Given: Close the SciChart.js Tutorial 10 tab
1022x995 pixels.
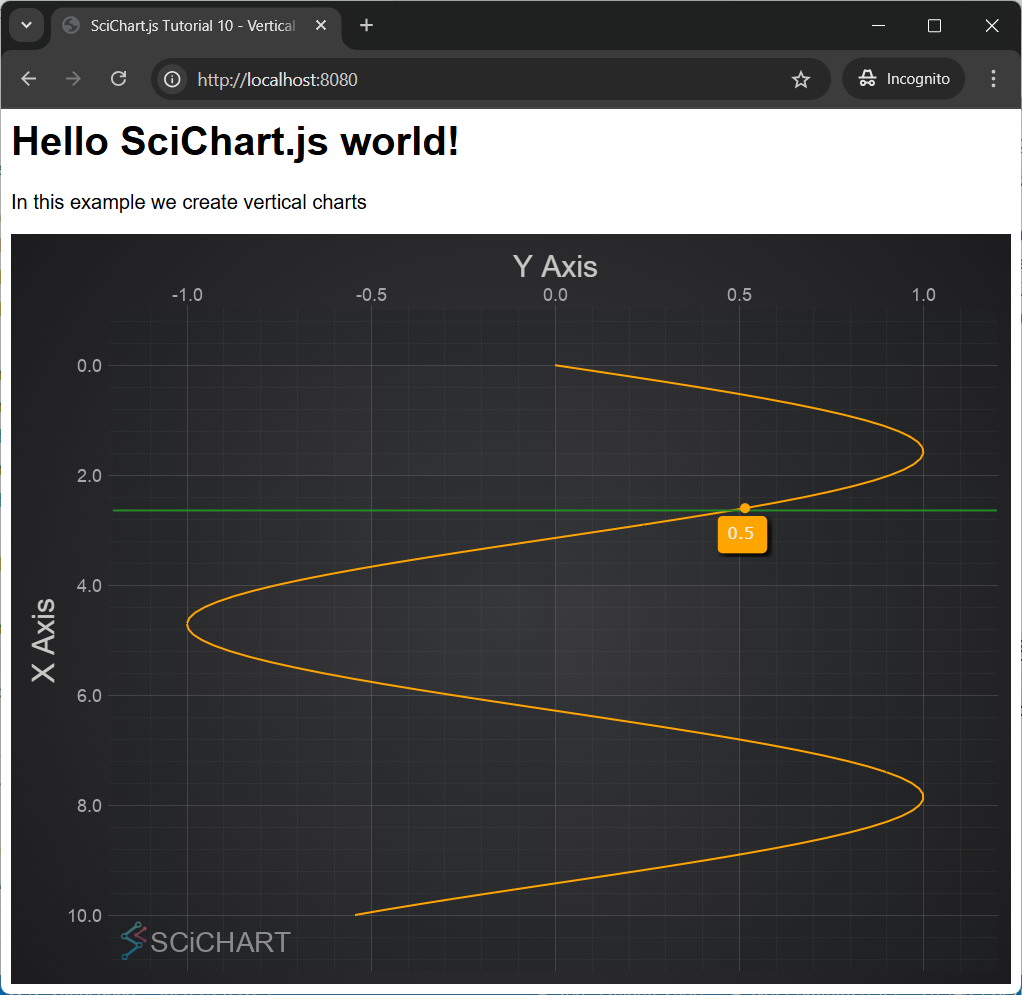Looking at the screenshot, I should [321, 26].
